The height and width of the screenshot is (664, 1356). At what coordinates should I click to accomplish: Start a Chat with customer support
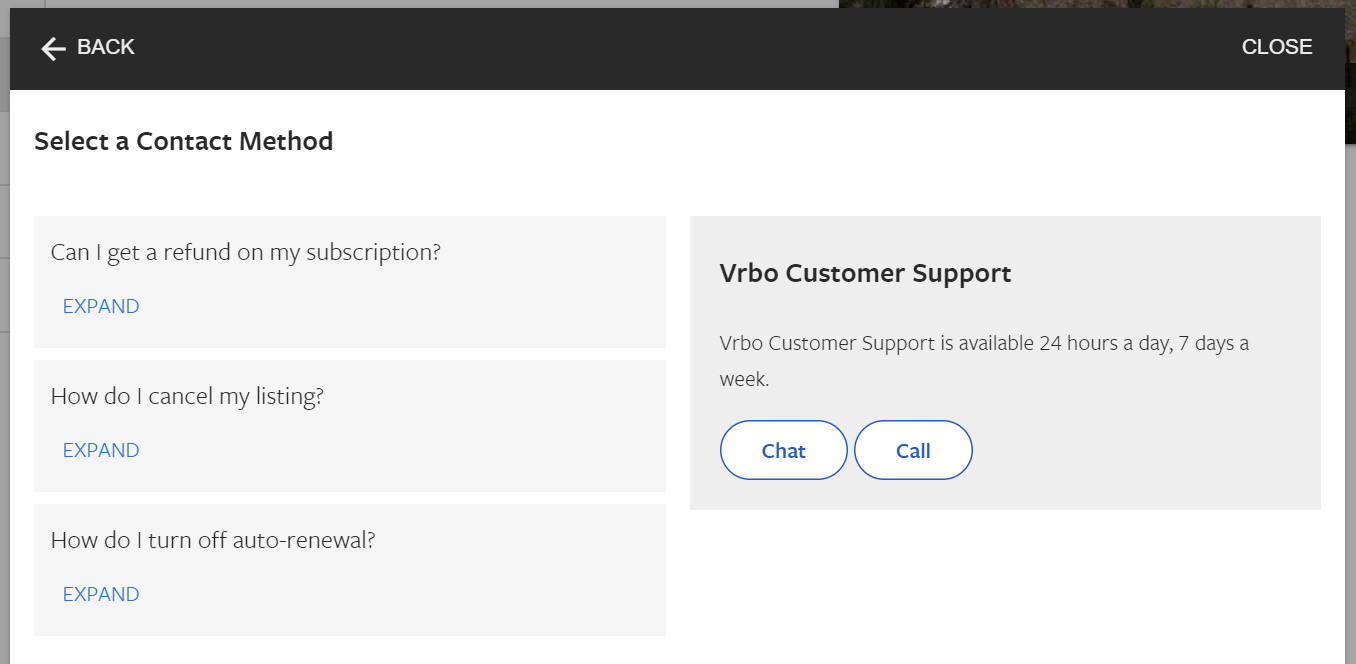tap(783, 451)
